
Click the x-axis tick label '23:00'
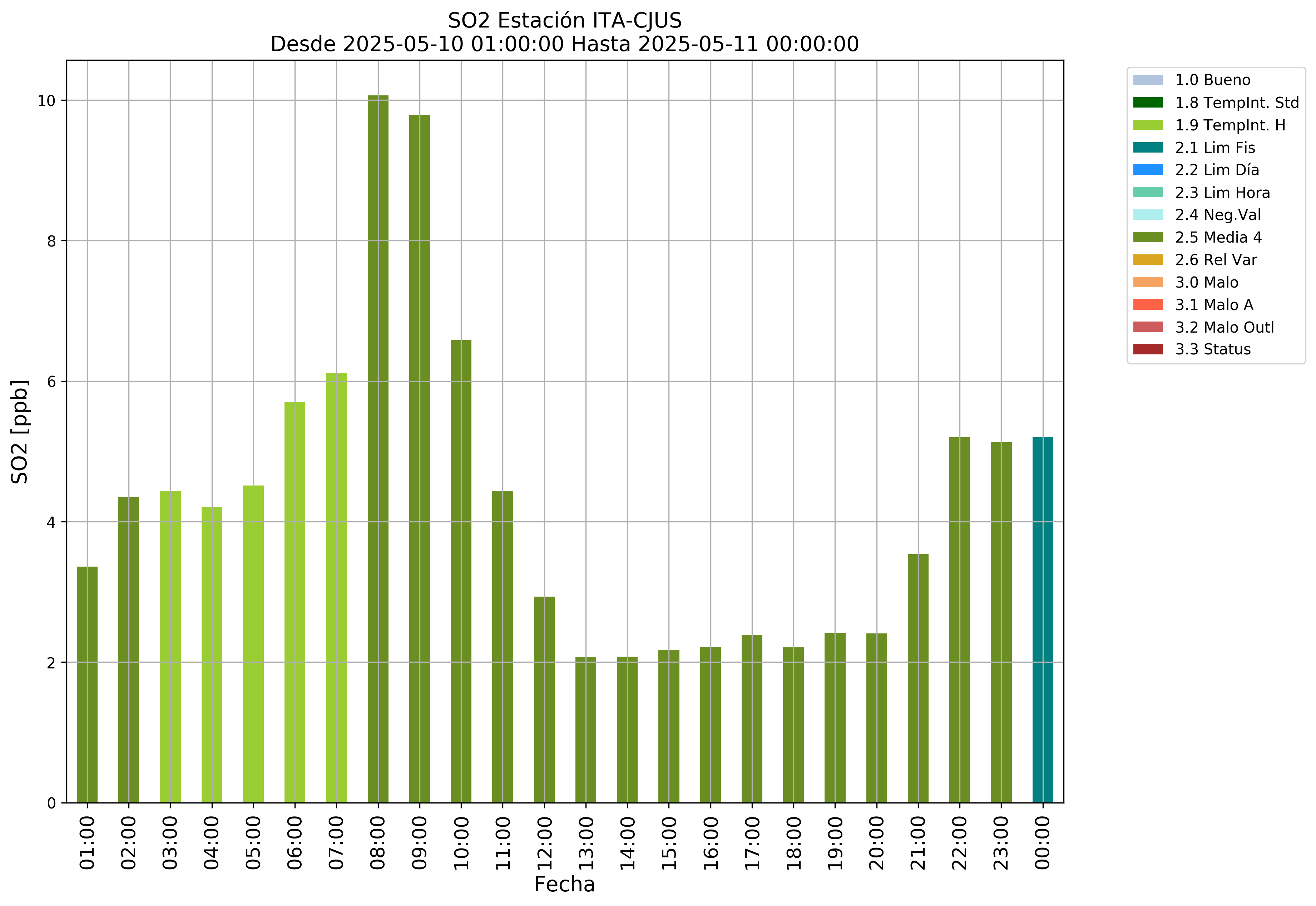coord(1001,843)
